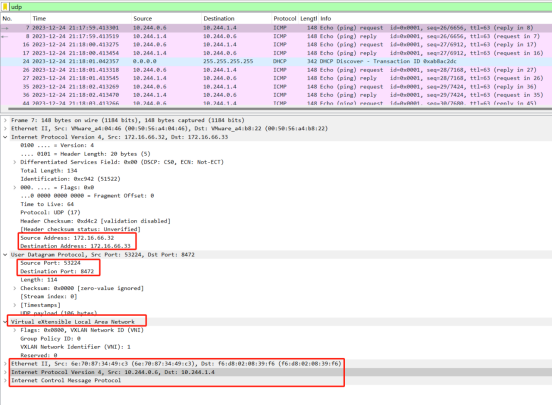Viewport: 552px width, 405px height.
Task: Select Destination Address 172.16.66.33 line
Action: point(75,246)
